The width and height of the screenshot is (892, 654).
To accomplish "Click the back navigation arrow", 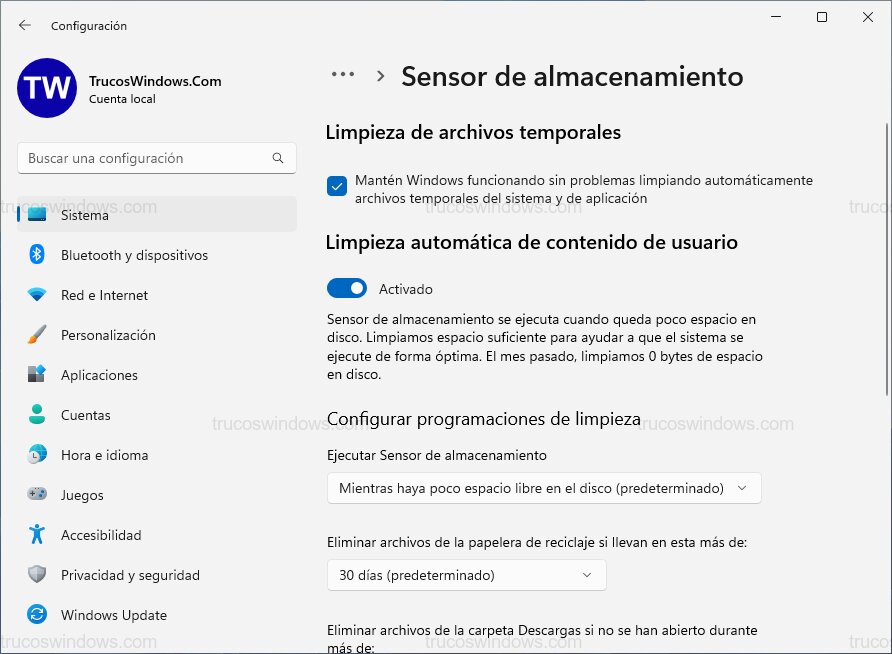I will (24, 26).
